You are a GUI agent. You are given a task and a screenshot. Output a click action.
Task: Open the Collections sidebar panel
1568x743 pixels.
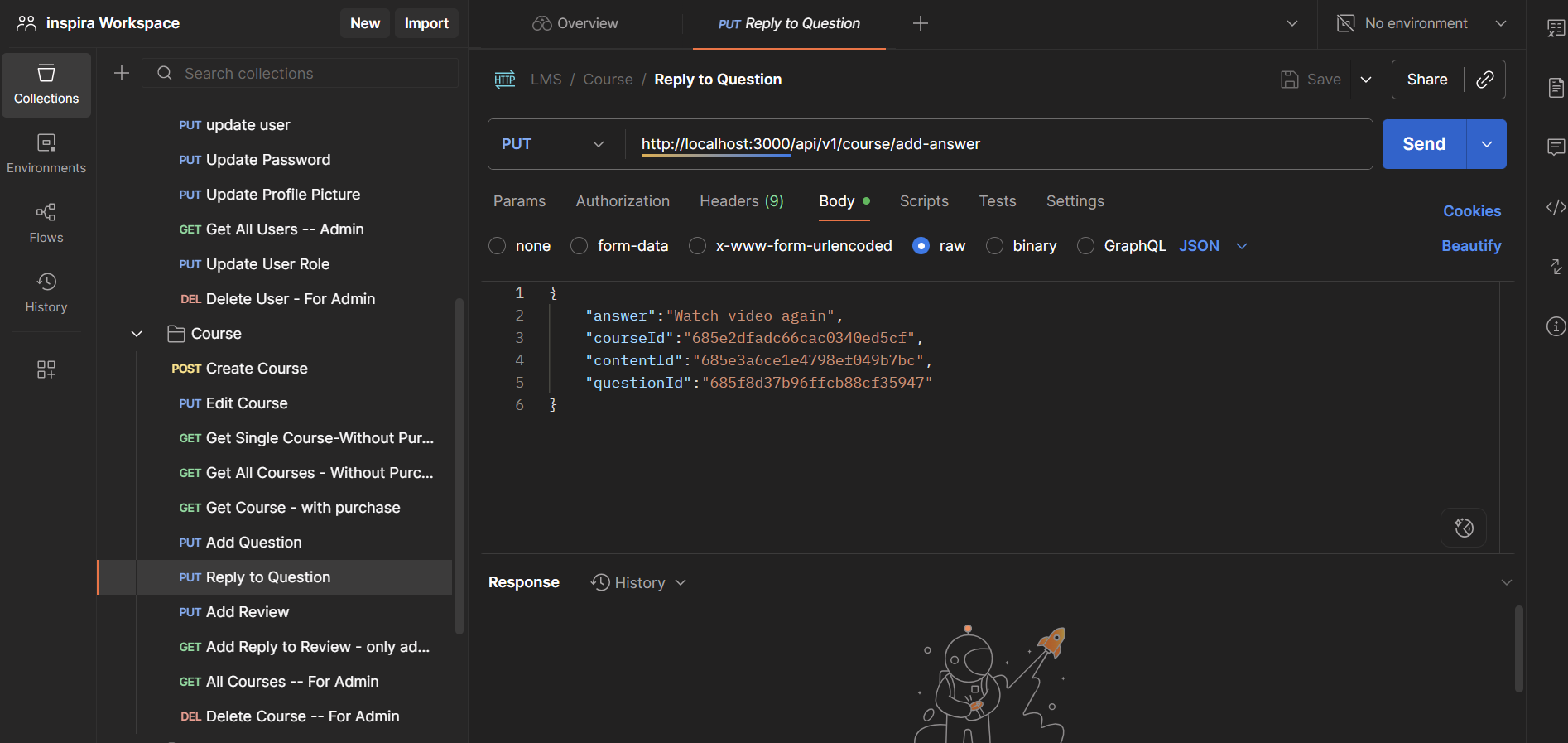pyautogui.click(x=46, y=85)
